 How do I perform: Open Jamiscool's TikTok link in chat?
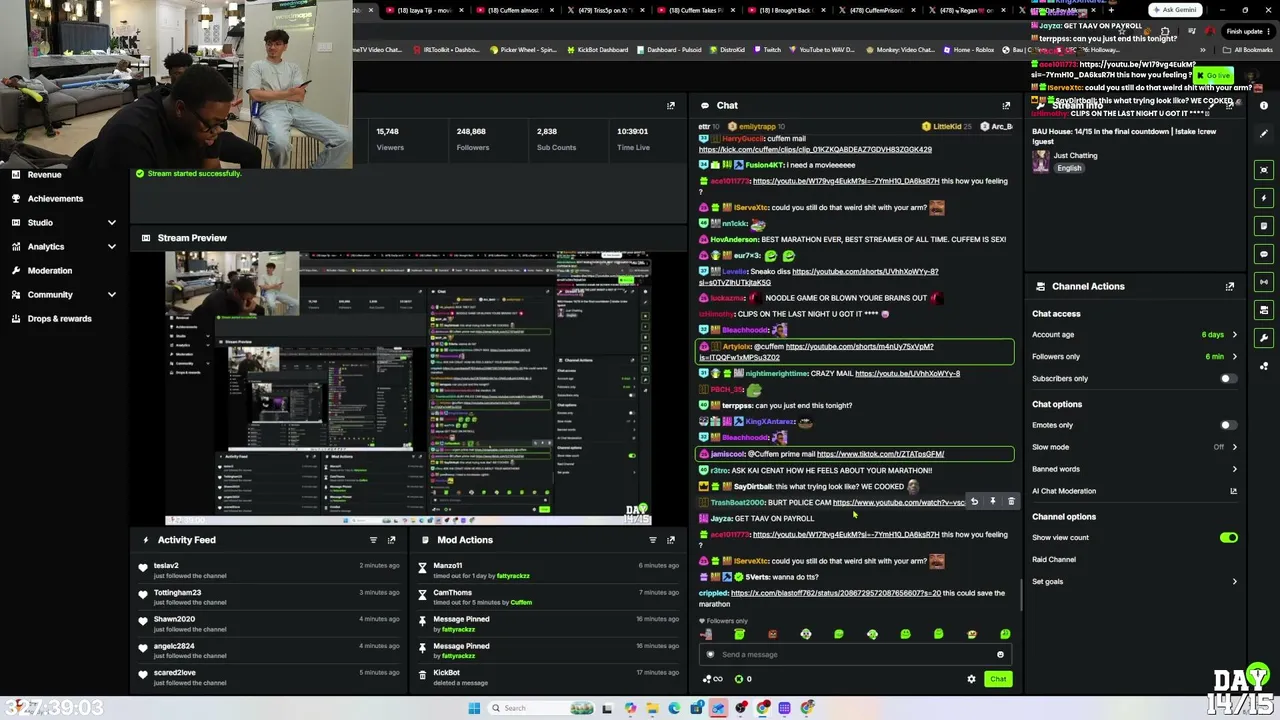[x=880, y=454]
